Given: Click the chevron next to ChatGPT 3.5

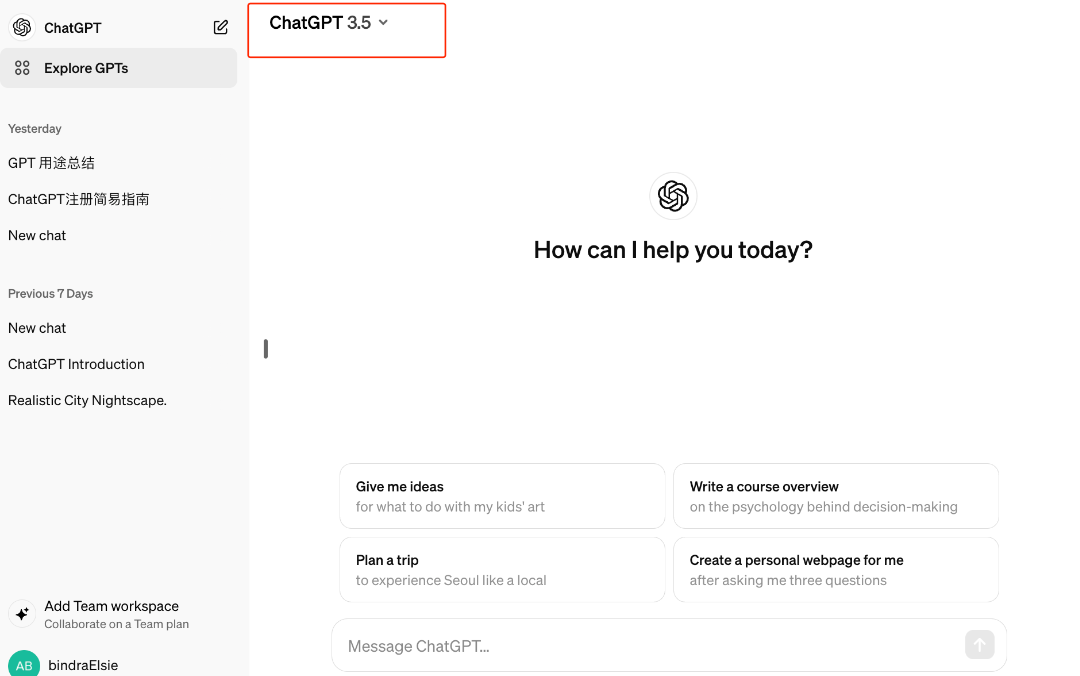Looking at the screenshot, I should [383, 23].
